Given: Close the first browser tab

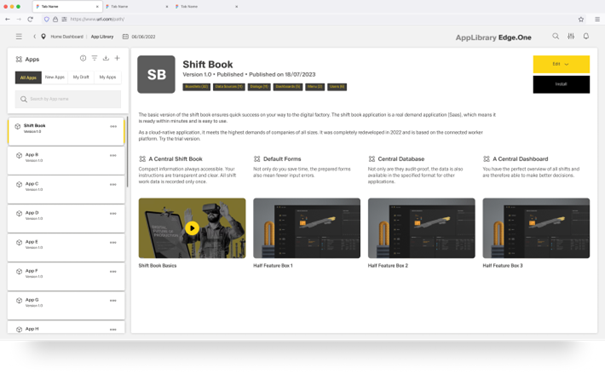Looking at the screenshot, I should (x=97, y=7).
